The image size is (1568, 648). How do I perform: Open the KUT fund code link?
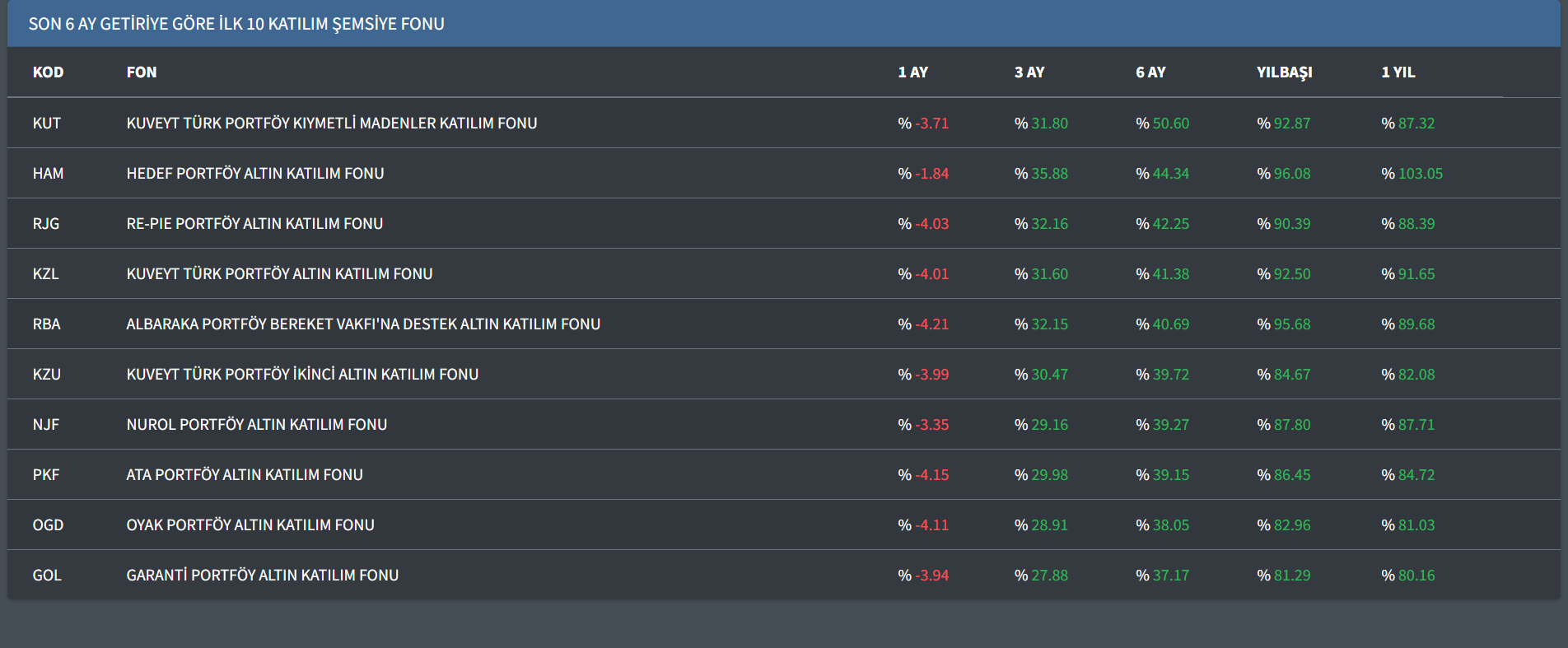47,124
